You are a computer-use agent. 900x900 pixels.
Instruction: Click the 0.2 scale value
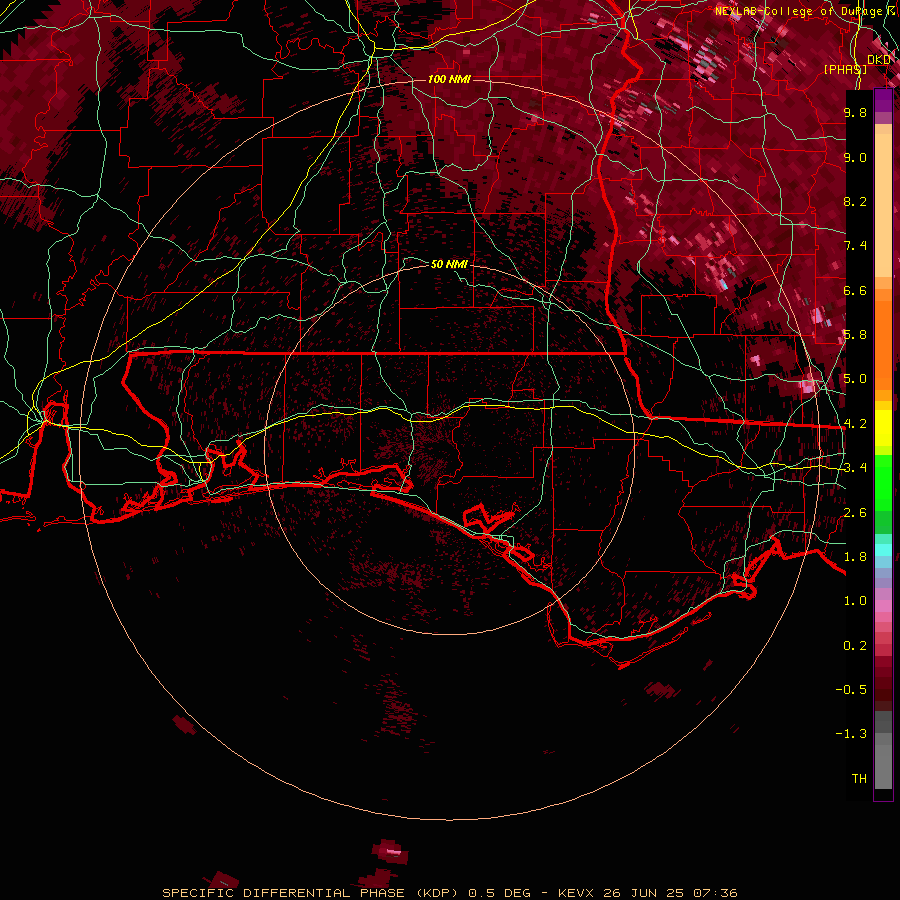click(x=855, y=646)
